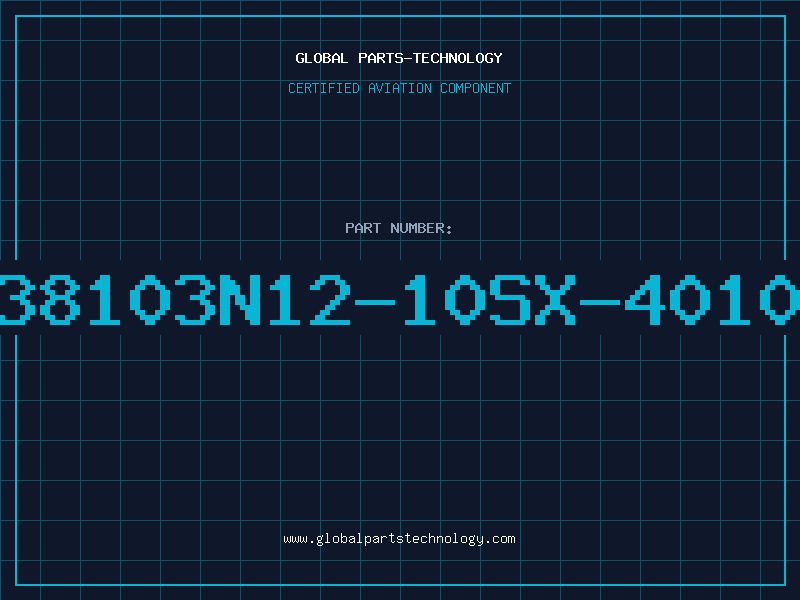This screenshot has height=600, width=800.
Task: Select the CERTIFIED AVIATION COMPONENT subtitle
Action: coord(399,88)
